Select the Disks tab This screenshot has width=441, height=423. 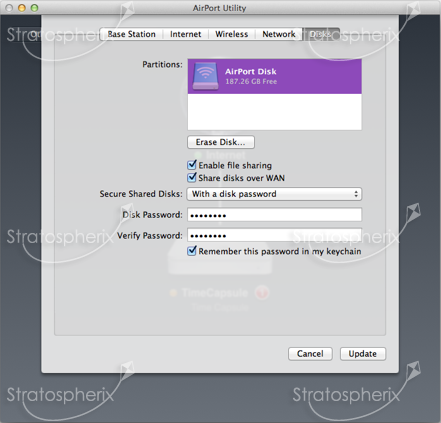[321, 34]
